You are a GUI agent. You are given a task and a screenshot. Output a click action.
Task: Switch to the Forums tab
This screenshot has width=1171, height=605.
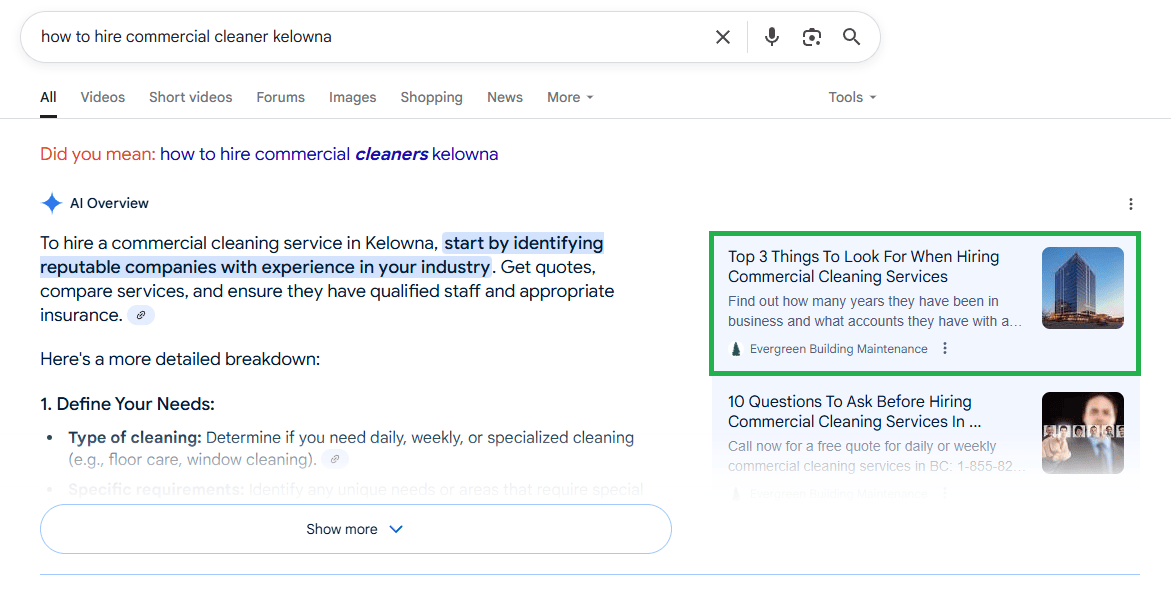[280, 97]
